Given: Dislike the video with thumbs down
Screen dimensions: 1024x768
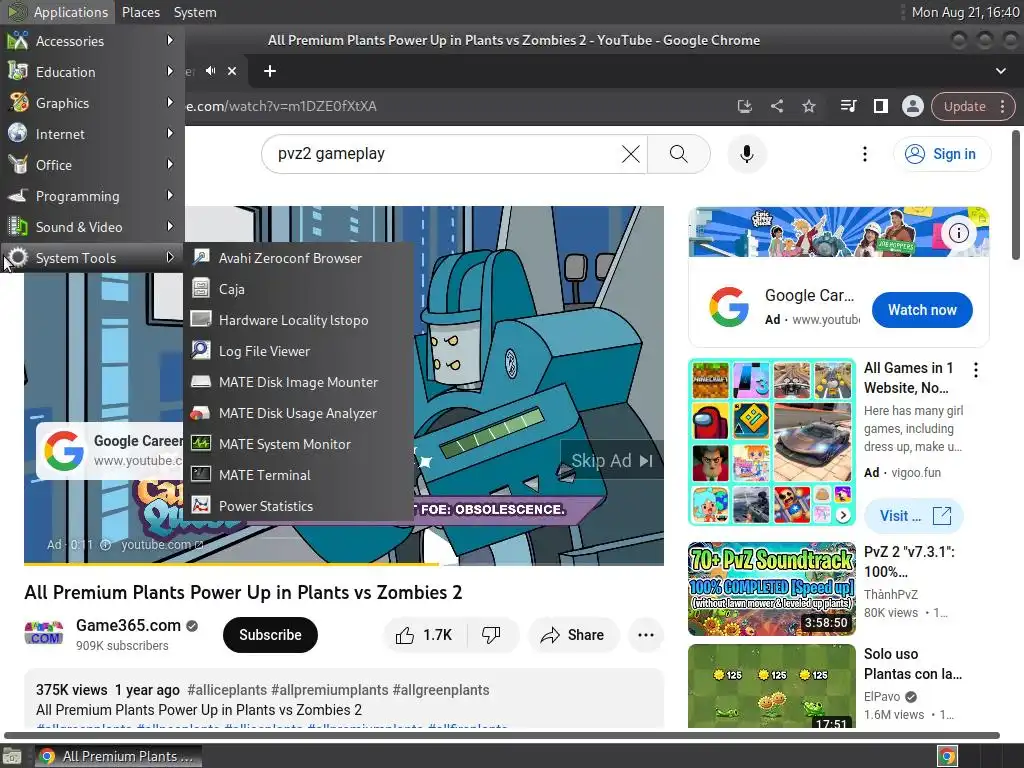Looking at the screenshot, I should (x=491, y=635).
